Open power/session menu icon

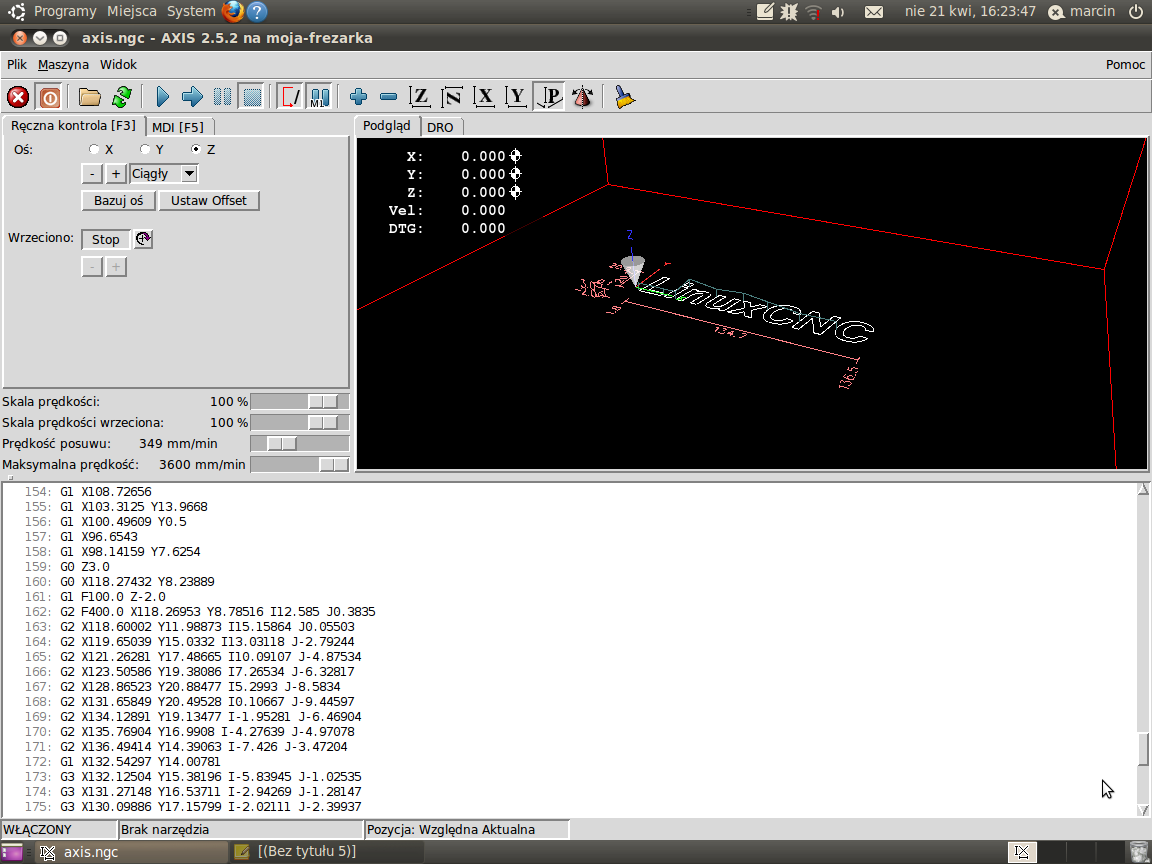(x=1136, y=11)
